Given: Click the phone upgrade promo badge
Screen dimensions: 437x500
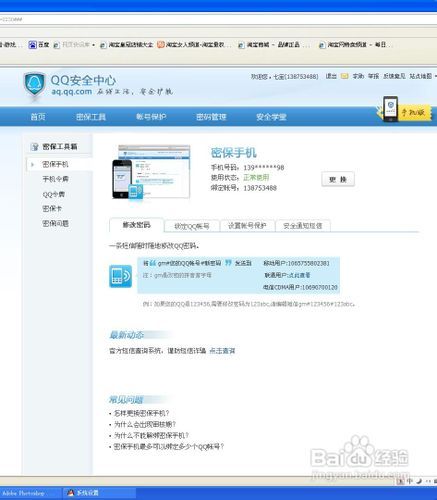Looking at the screenshot, I should tap(404, 110).
